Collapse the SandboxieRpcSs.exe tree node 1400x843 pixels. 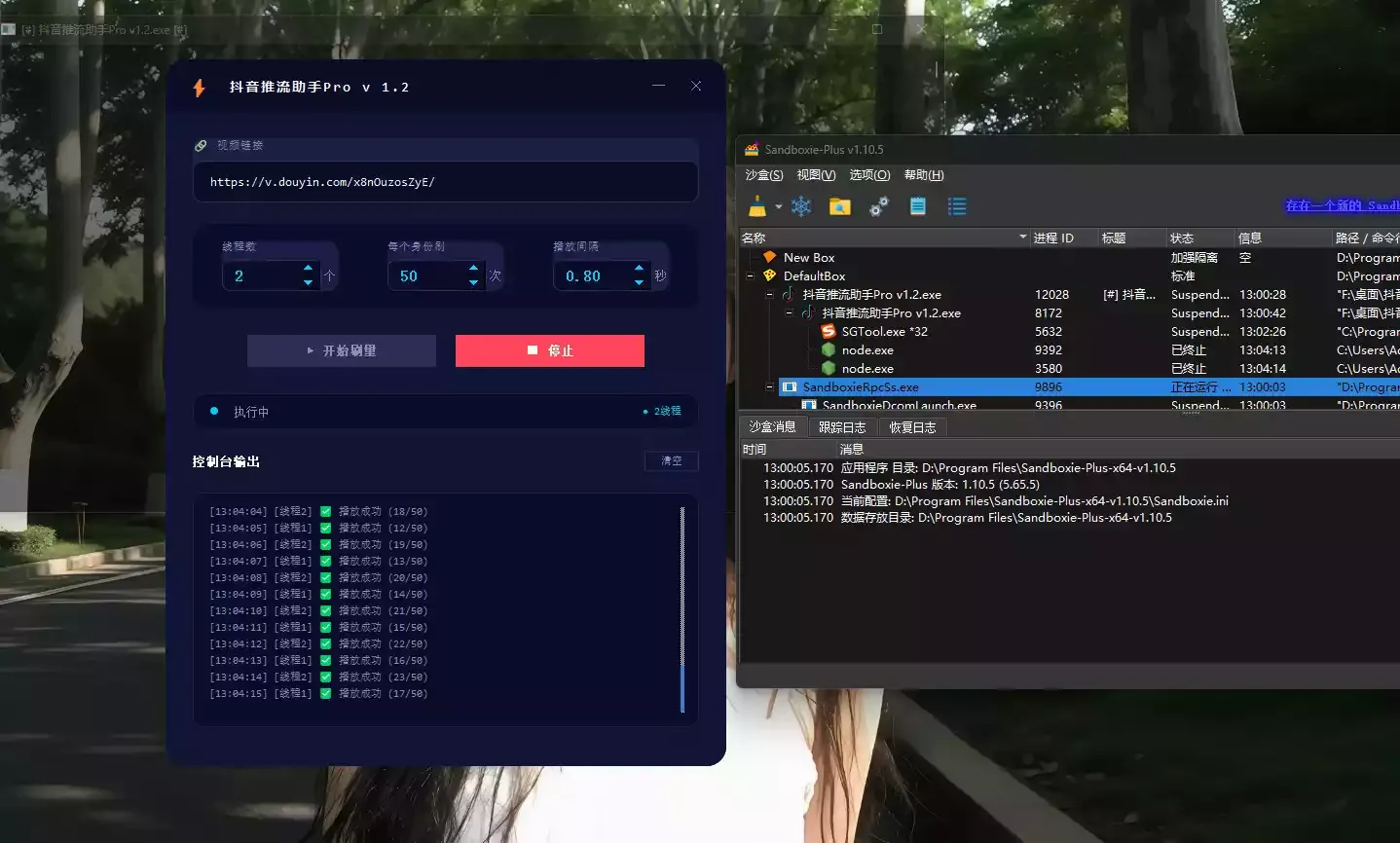(x=769, y=386)
